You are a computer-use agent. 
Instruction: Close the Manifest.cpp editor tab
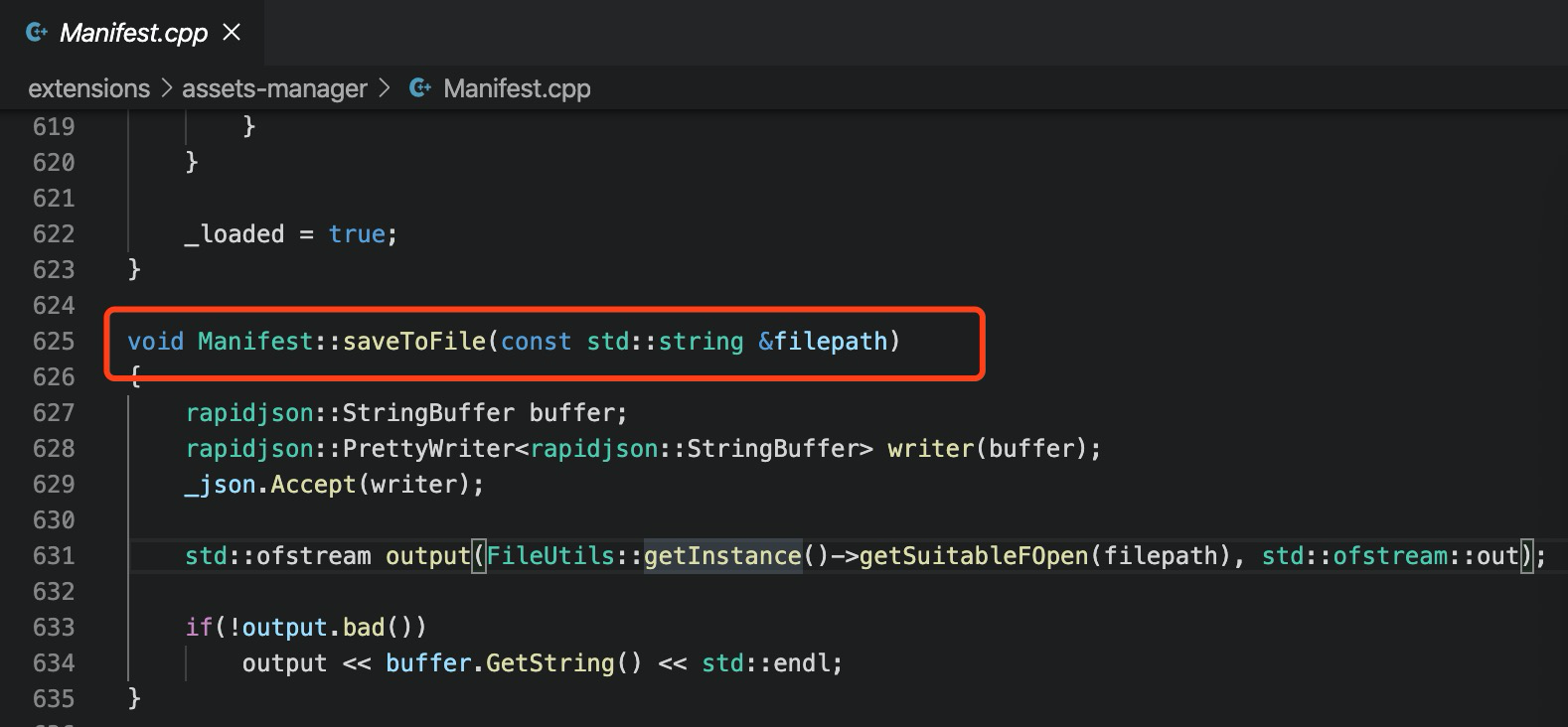pos(232,33)
